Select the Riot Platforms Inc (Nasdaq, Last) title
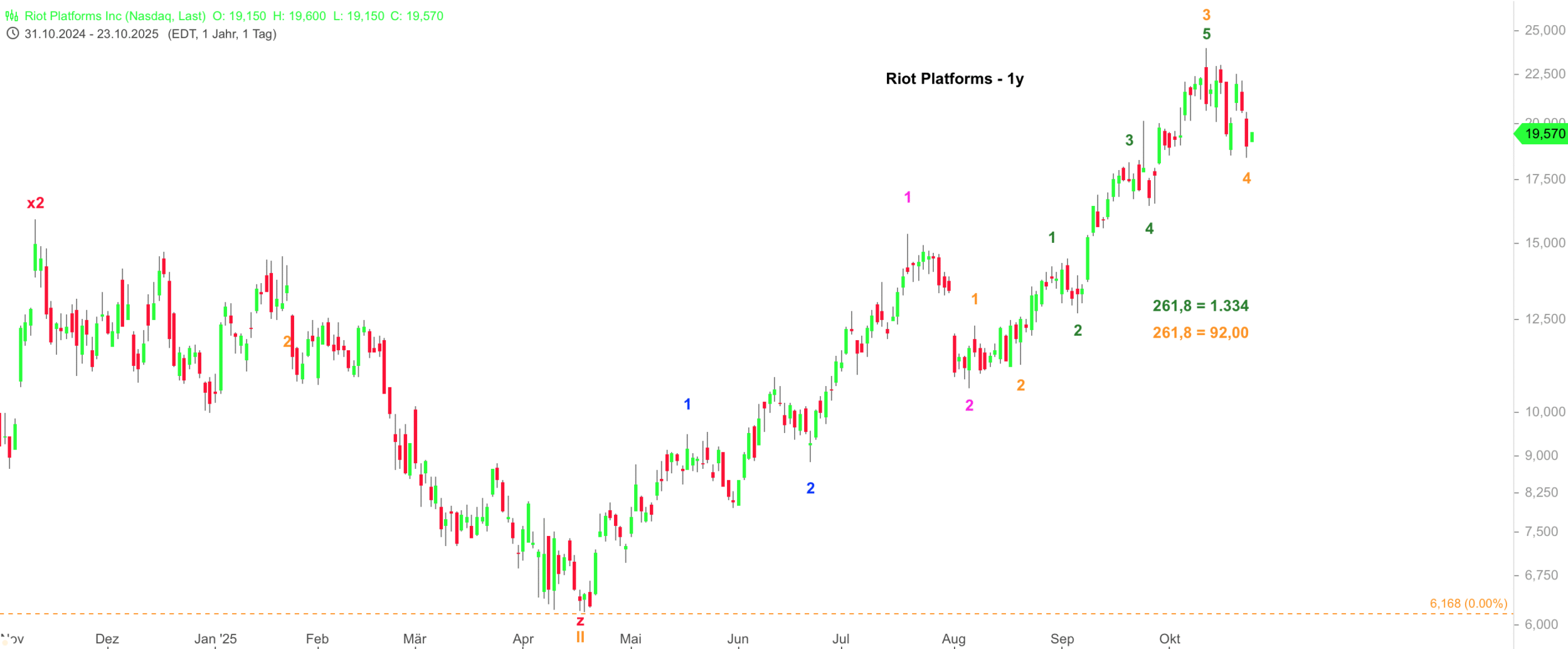This screenshot has width=1568, height=649. [115, 16]
